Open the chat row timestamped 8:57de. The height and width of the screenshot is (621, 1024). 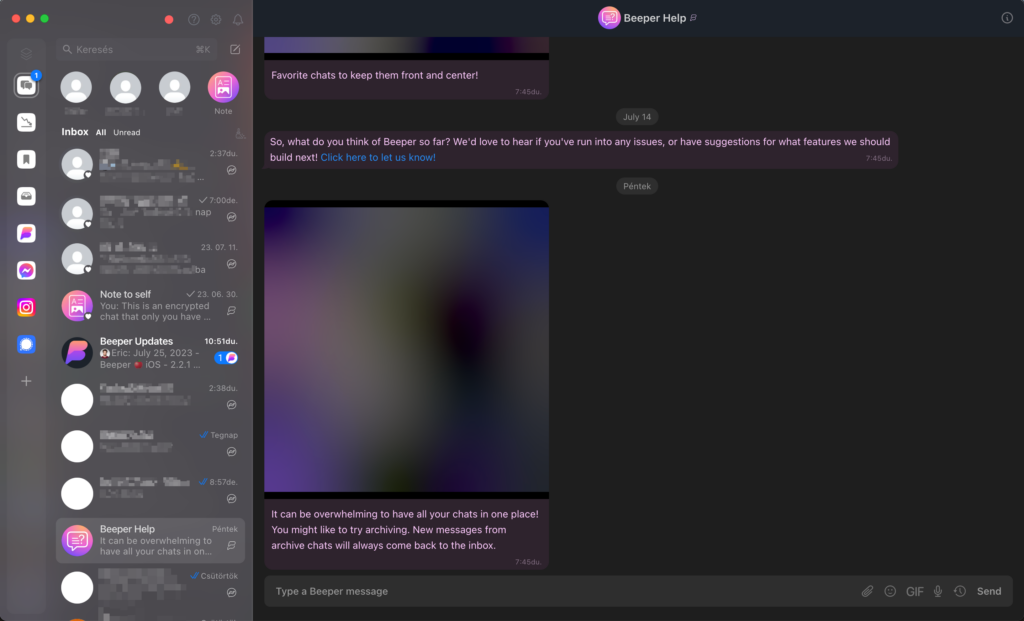pos(150,494)
